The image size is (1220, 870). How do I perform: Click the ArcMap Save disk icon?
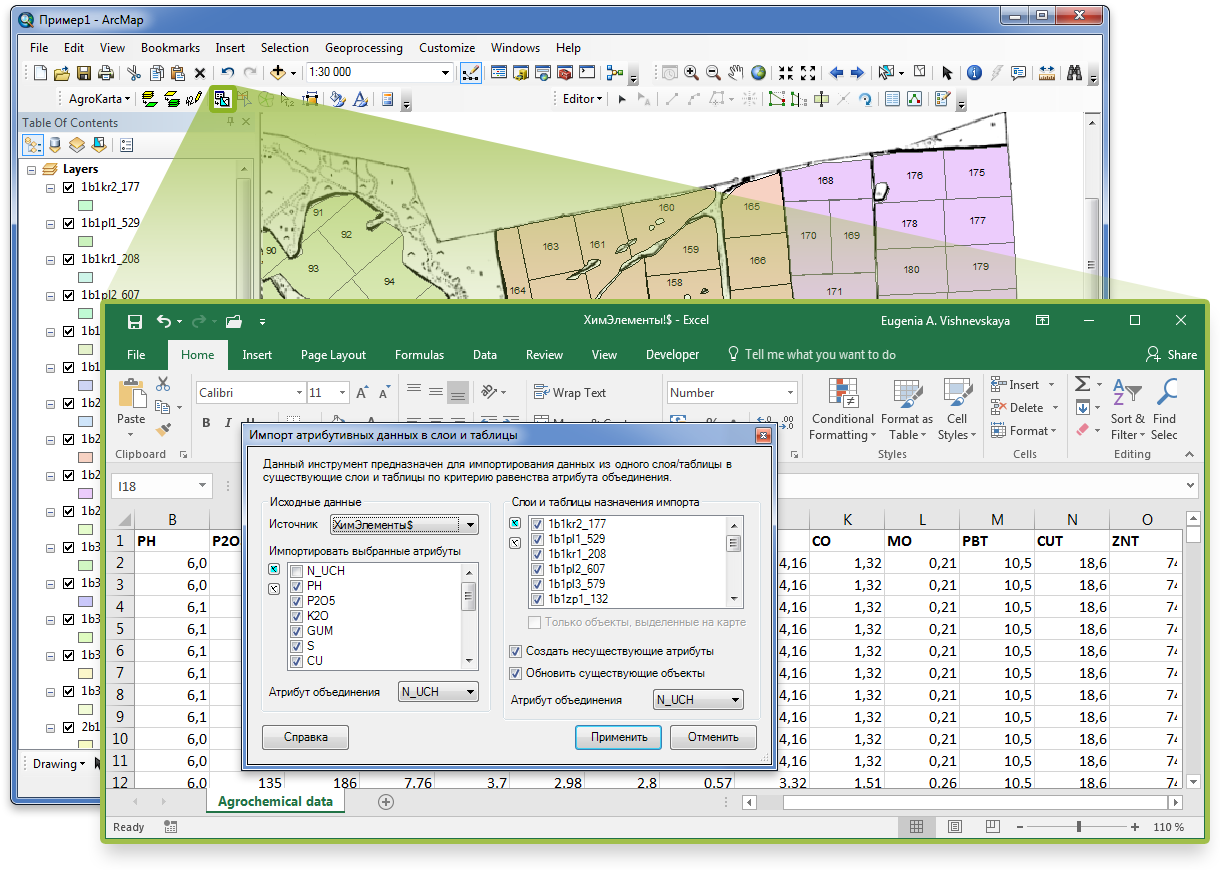pos(83,73)
